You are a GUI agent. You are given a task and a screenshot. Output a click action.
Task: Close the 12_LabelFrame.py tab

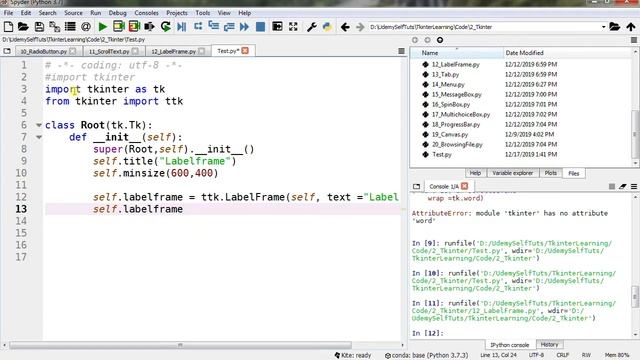tap(201, 51)
